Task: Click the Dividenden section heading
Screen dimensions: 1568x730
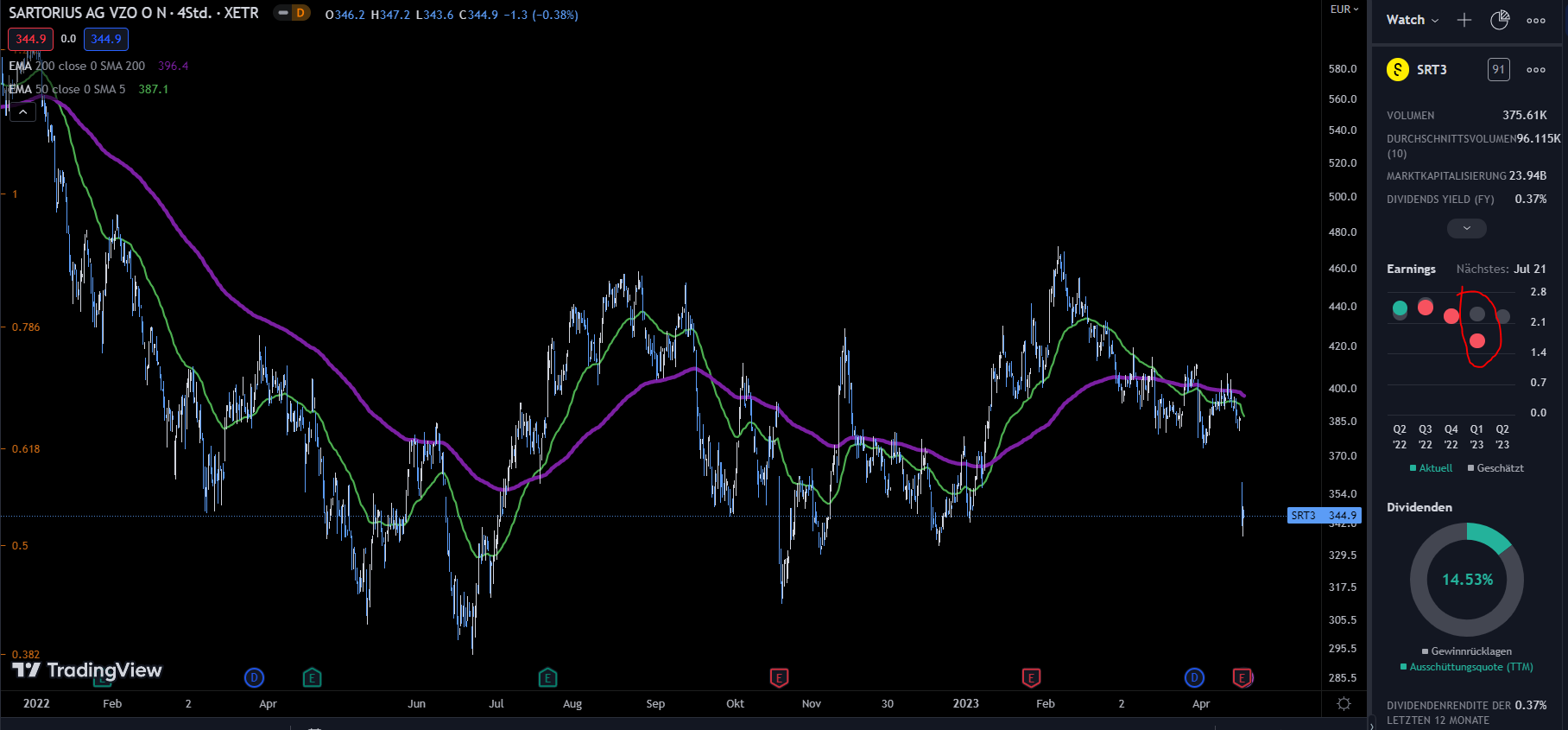Action: point(1419,507)
